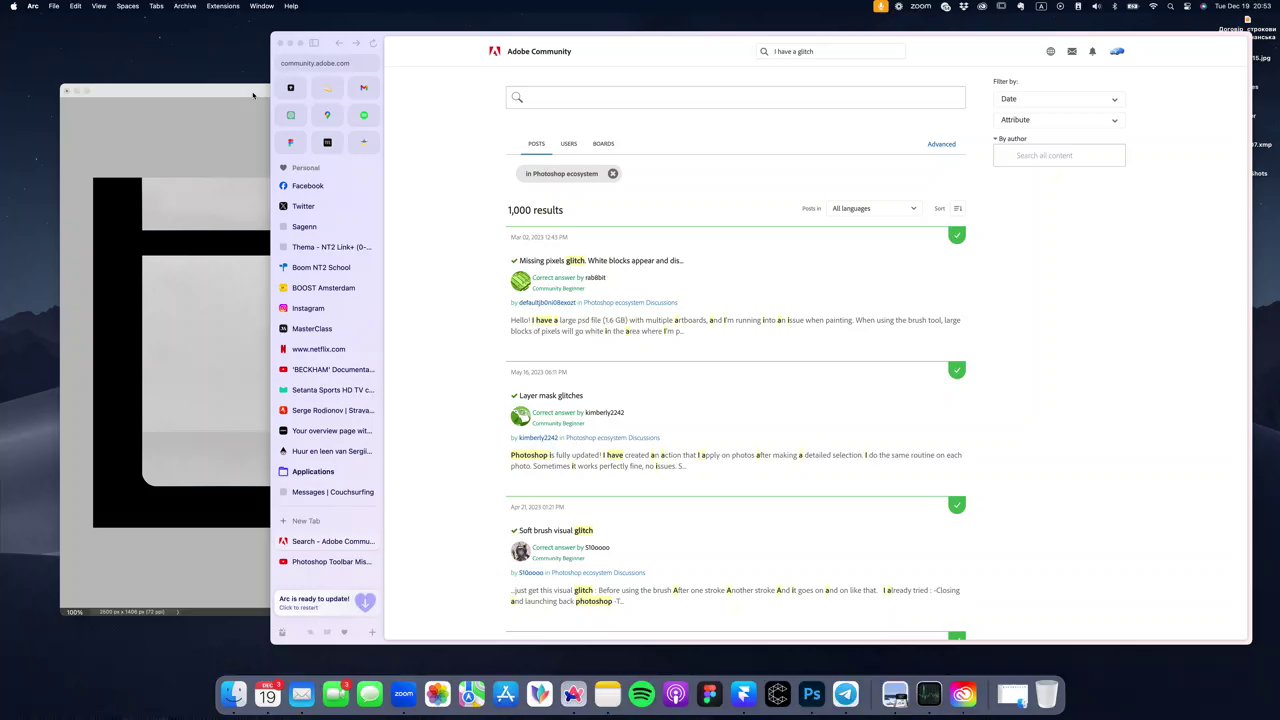The height and width of the screenshot is (720, 1280).
Task: Open Figma from the Dock
Action: pyautogui.click(x=709, y=694)
